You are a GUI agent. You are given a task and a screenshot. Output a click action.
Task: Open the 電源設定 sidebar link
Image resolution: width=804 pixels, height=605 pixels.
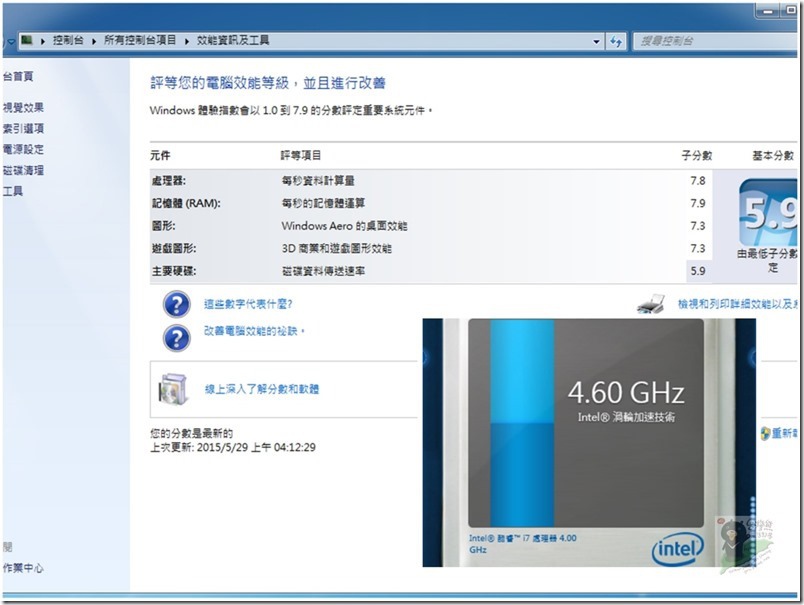click(x=23, y=150)
